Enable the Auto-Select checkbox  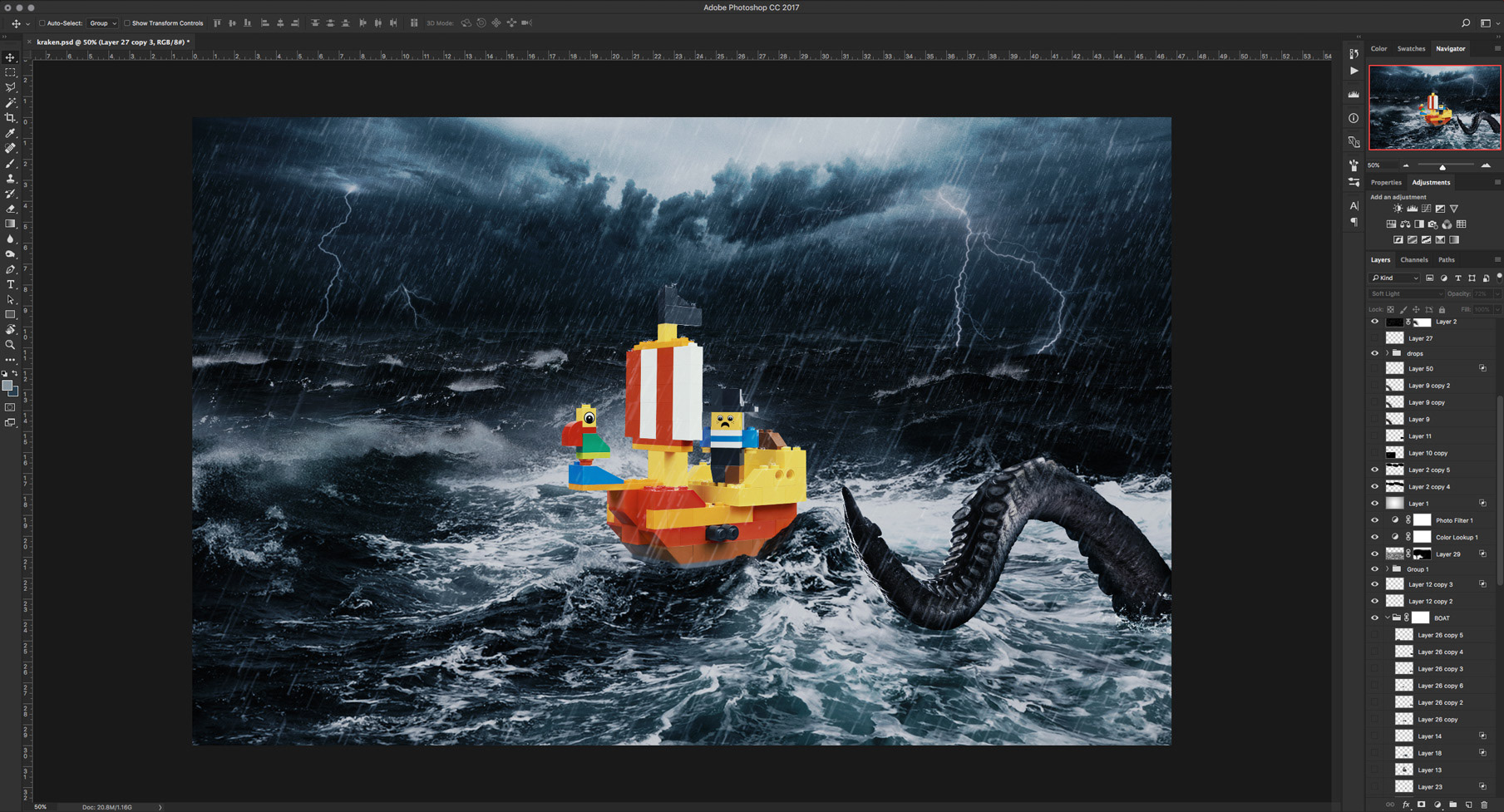pyautogui.click(x=42, y=23)
